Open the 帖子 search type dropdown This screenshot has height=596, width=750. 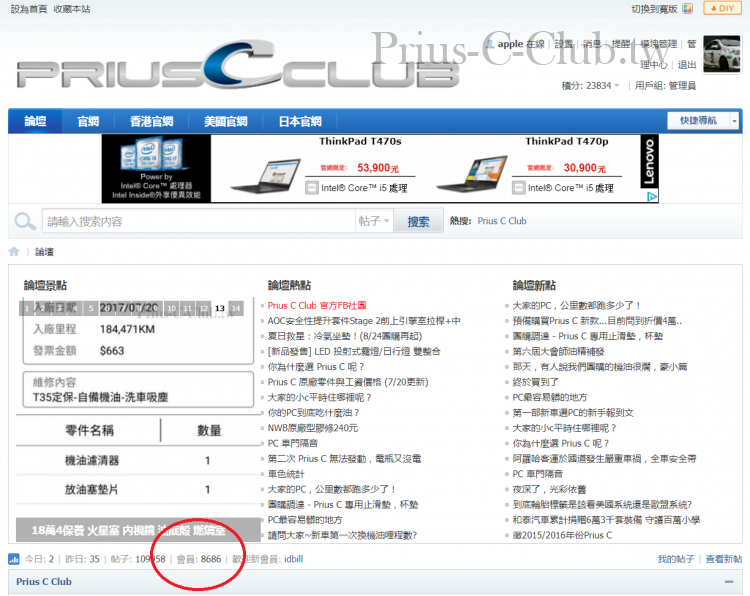coord(375,221)
